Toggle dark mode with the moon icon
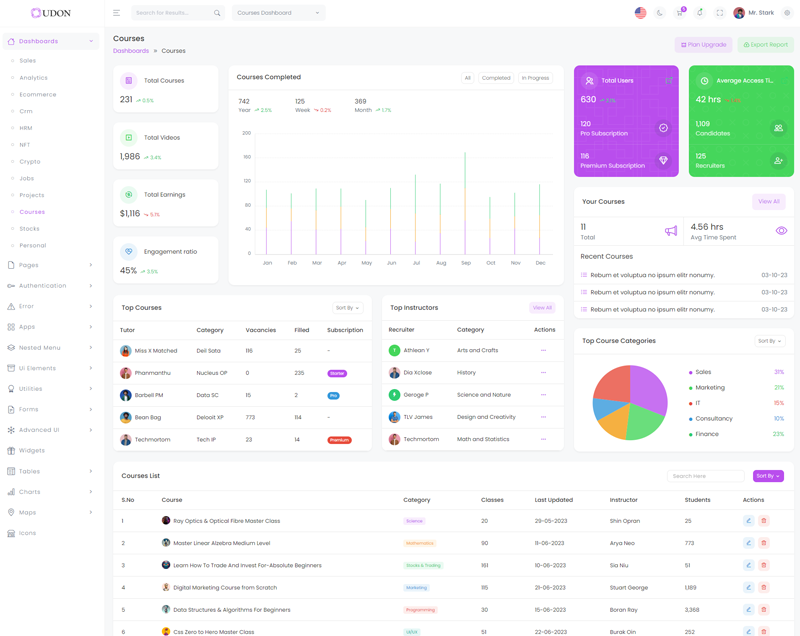This screenshot has width=800, height=636. pyautogui.click(x=660, y=13)
